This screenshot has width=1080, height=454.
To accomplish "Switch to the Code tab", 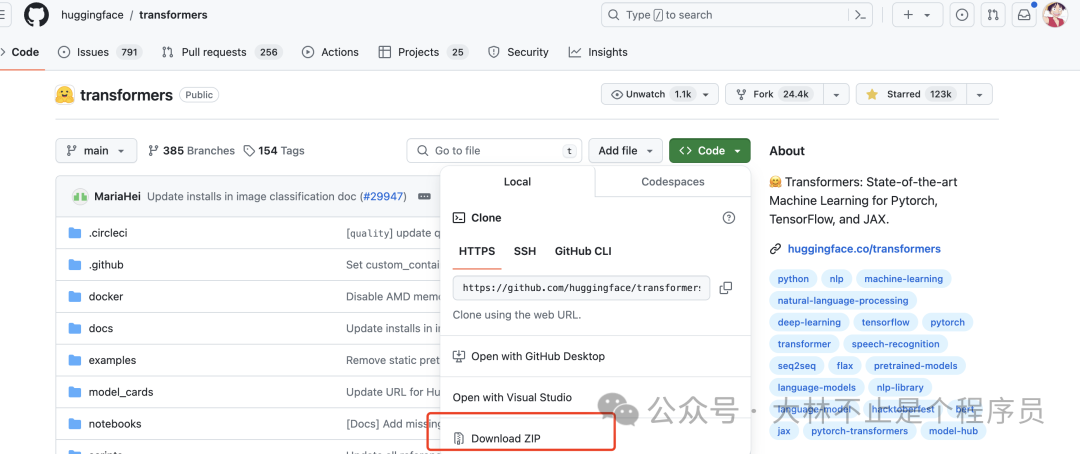I will coord(21,52).
